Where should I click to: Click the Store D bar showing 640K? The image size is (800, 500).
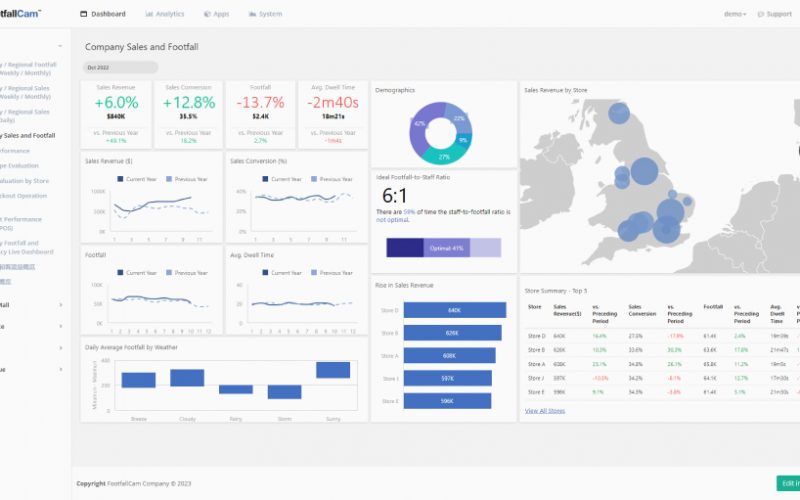454,311
